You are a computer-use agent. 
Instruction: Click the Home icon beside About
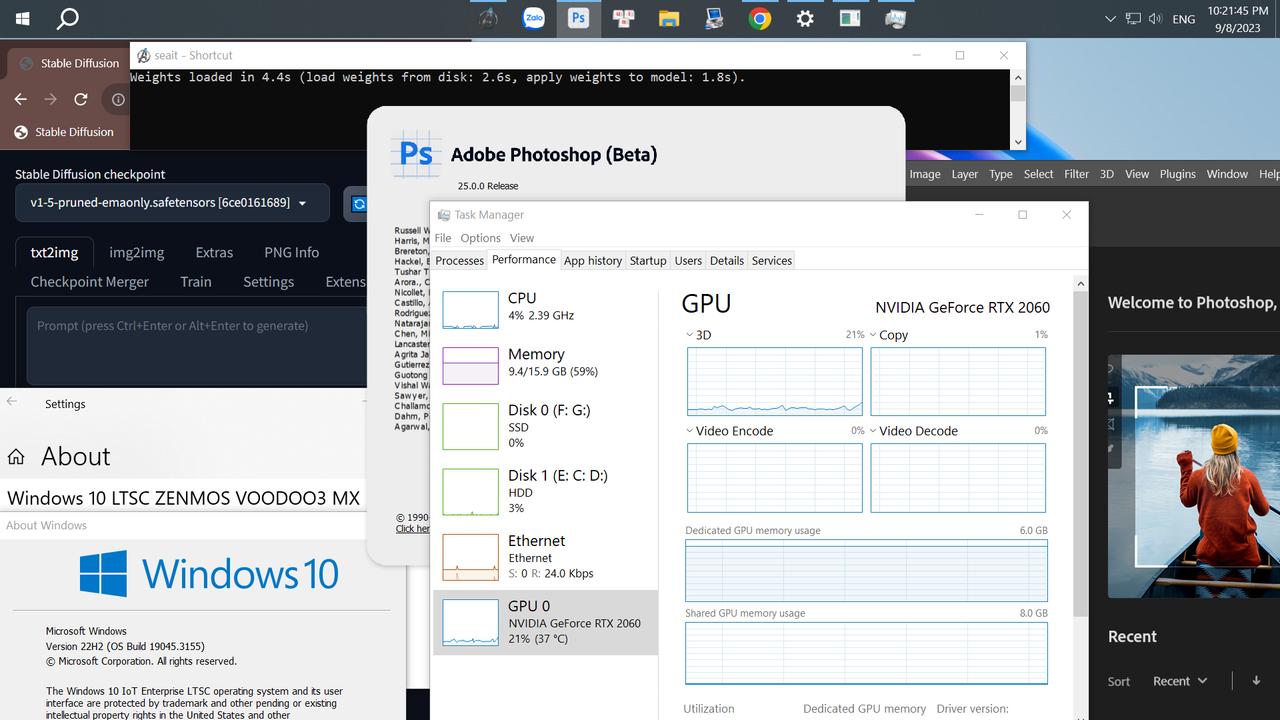click(16, 457)
